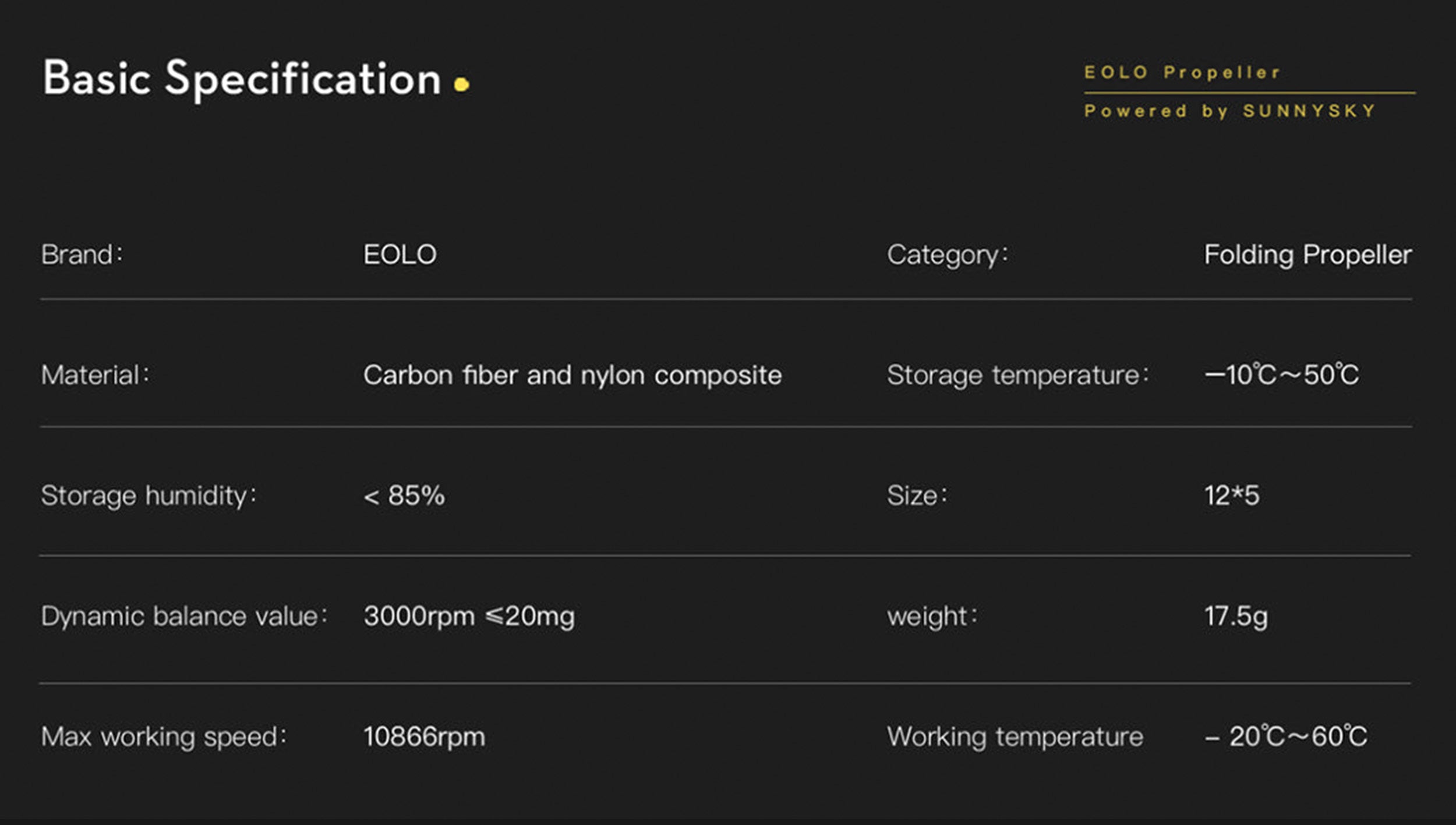The height and width of the screenshot is (825, 1456).
Task: Click the "17.5g" weight value
Action: click(x=1236, y=617)
